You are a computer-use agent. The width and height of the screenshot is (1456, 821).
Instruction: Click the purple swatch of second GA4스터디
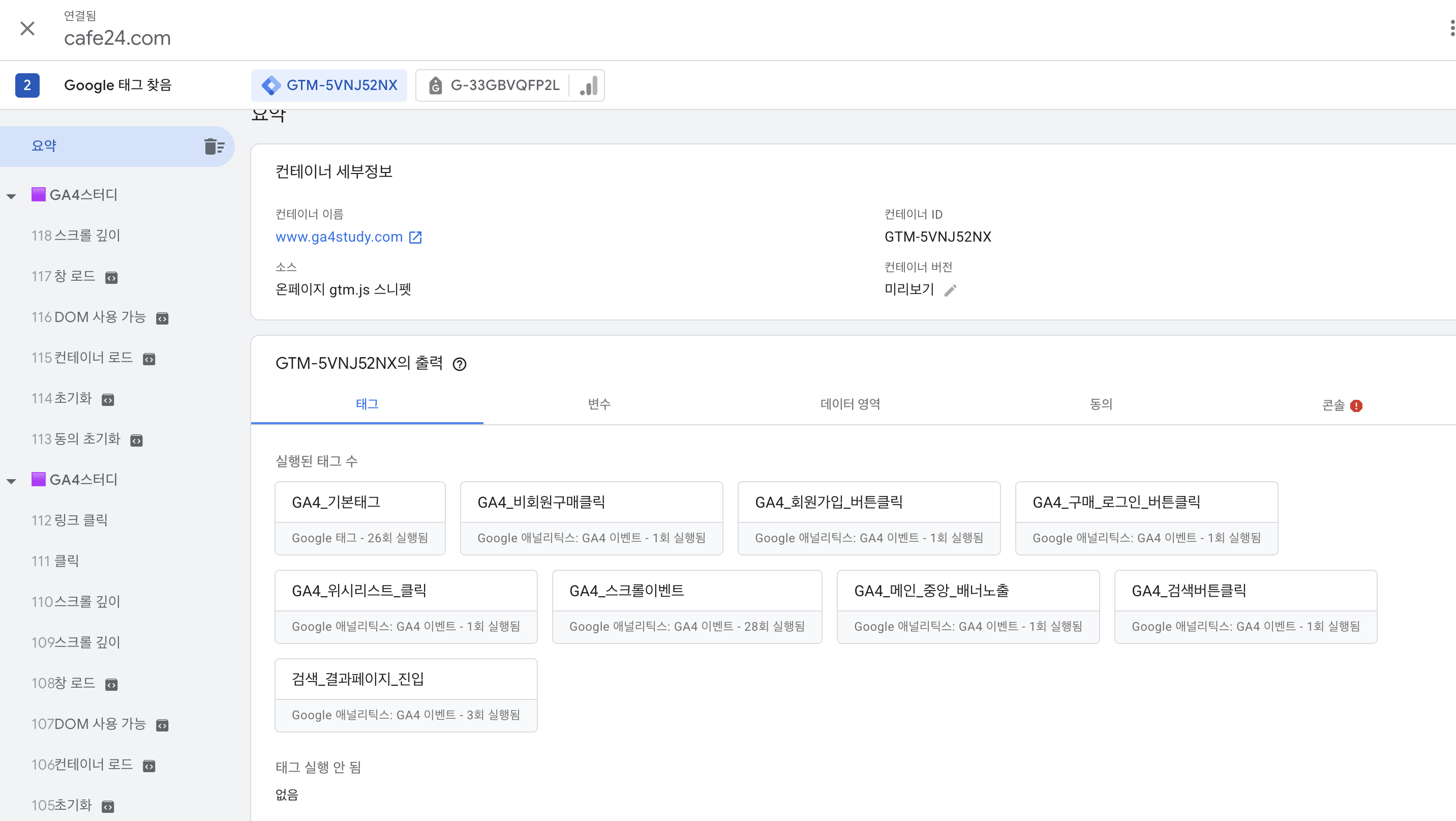[39, 480]
